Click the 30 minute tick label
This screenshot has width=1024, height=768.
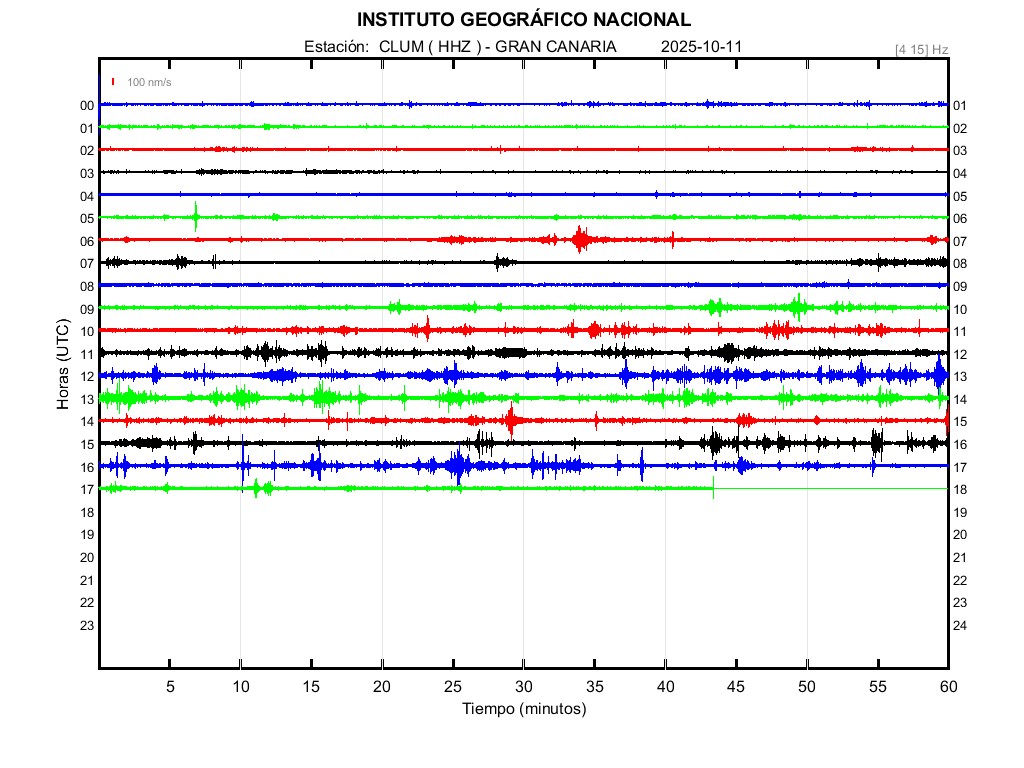click(x=523, y=686)
